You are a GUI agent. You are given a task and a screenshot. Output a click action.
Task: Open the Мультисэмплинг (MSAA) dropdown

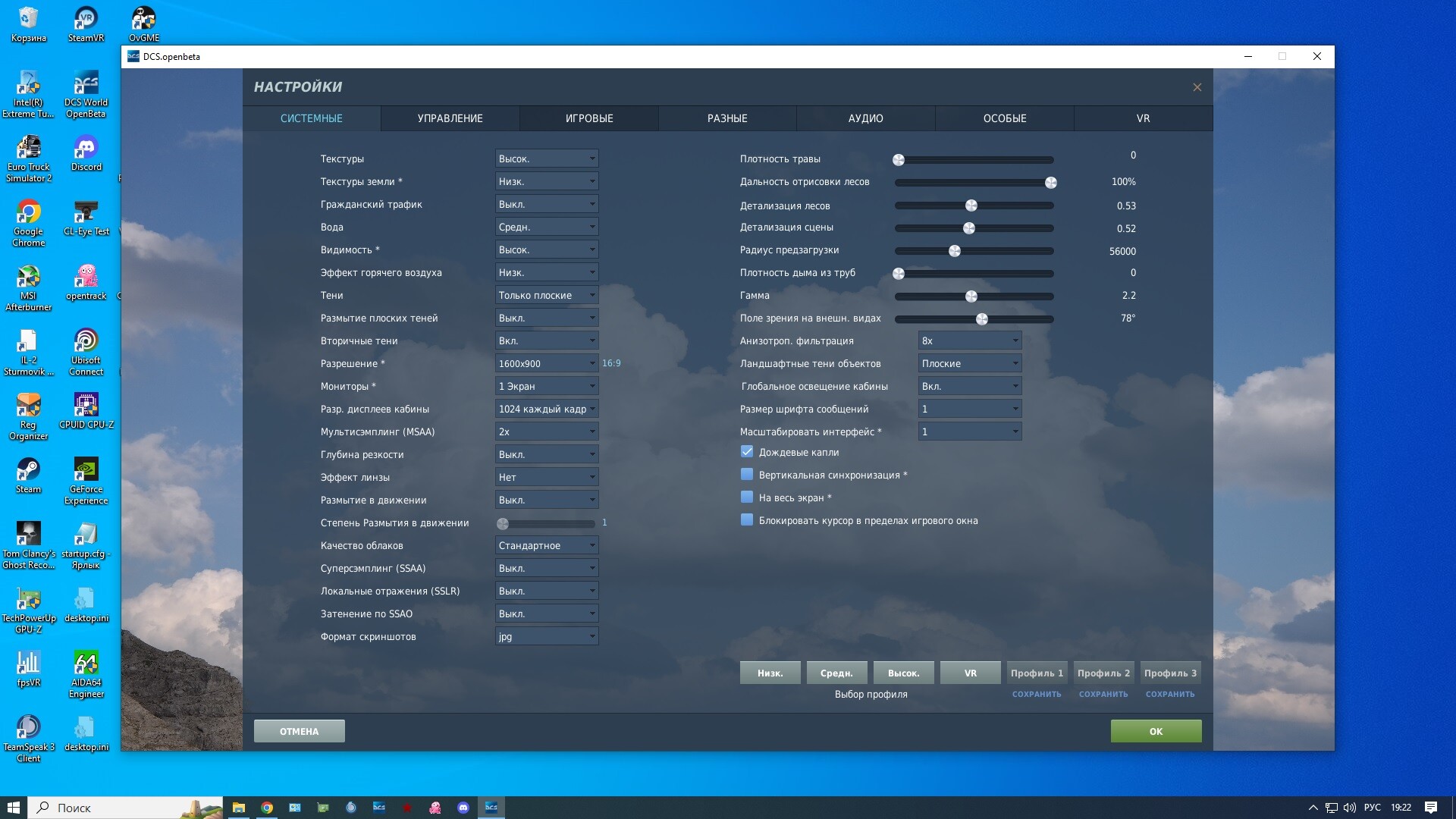tap(547, 431)
